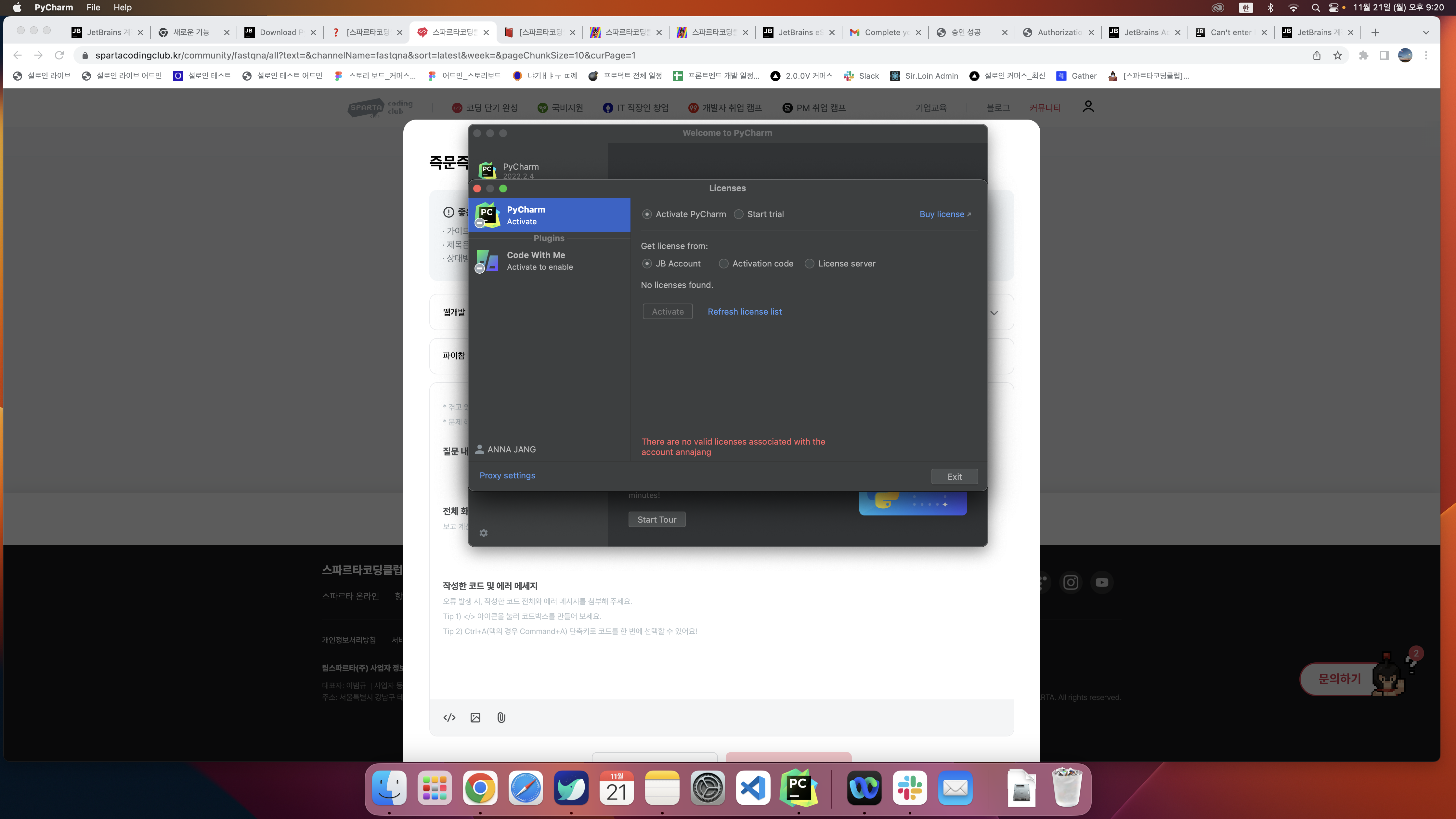This screenshot has height=819, width=1456.
Task: Reload the current page
Action: tap(59, 55)
